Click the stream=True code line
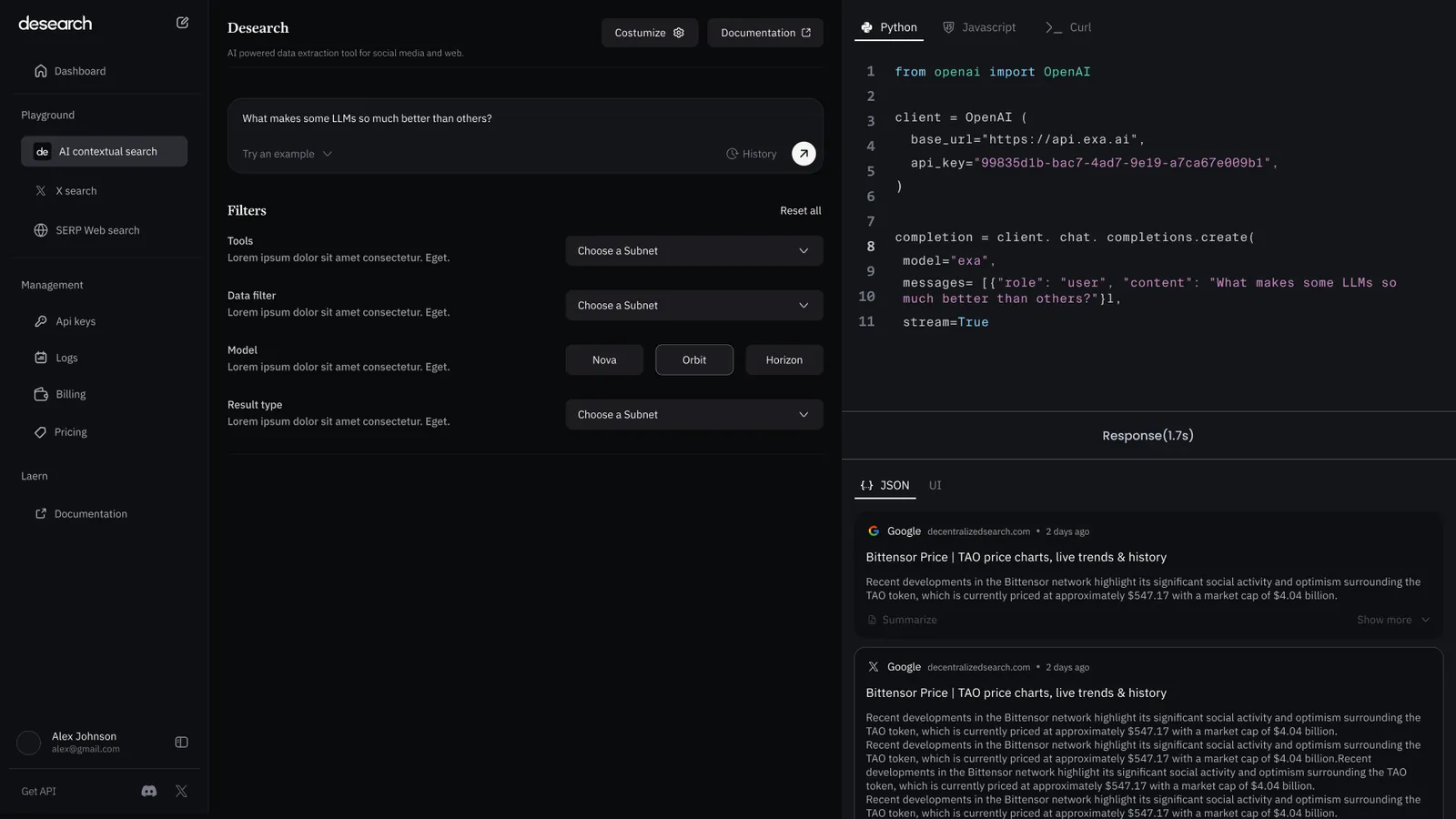Screen dimensions: 1456x819 (x=945, y=322)
